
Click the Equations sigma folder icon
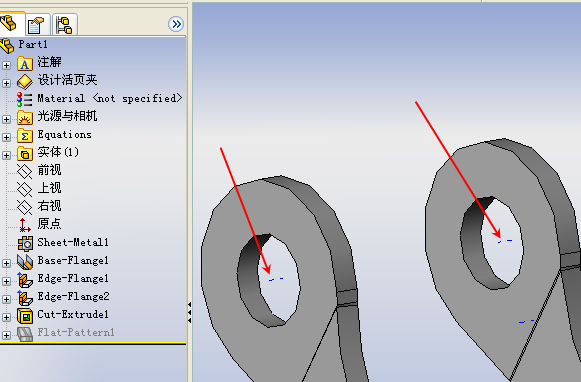pos(25,136)
